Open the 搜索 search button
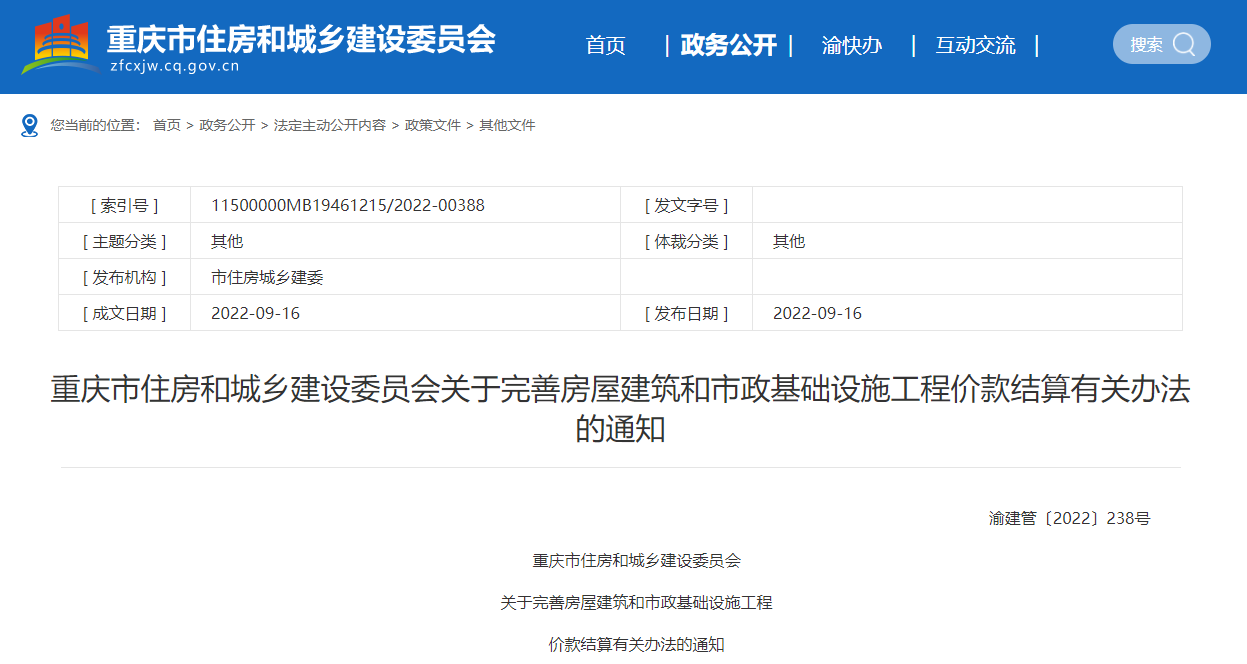The height and width of the screenshot is (664, 1247). (1161, 44)
